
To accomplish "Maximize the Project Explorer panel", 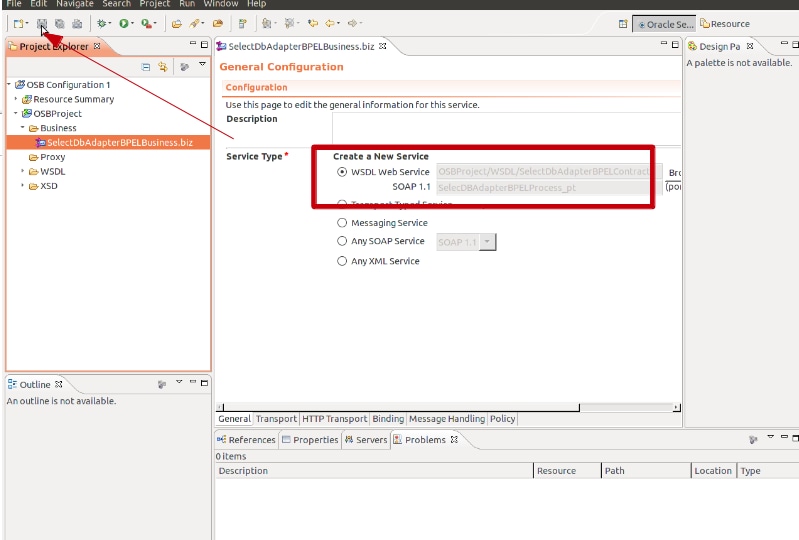I will 204,45.
